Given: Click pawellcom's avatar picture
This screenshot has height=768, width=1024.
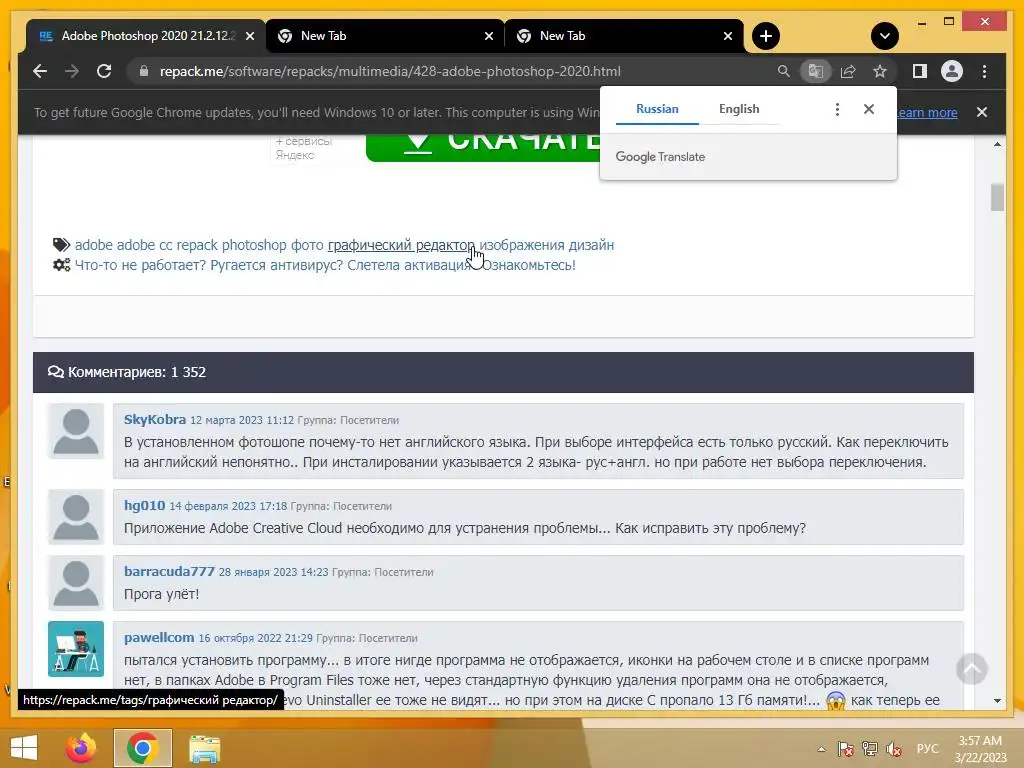Looking at the screenshot, I should tap(76, 648).
